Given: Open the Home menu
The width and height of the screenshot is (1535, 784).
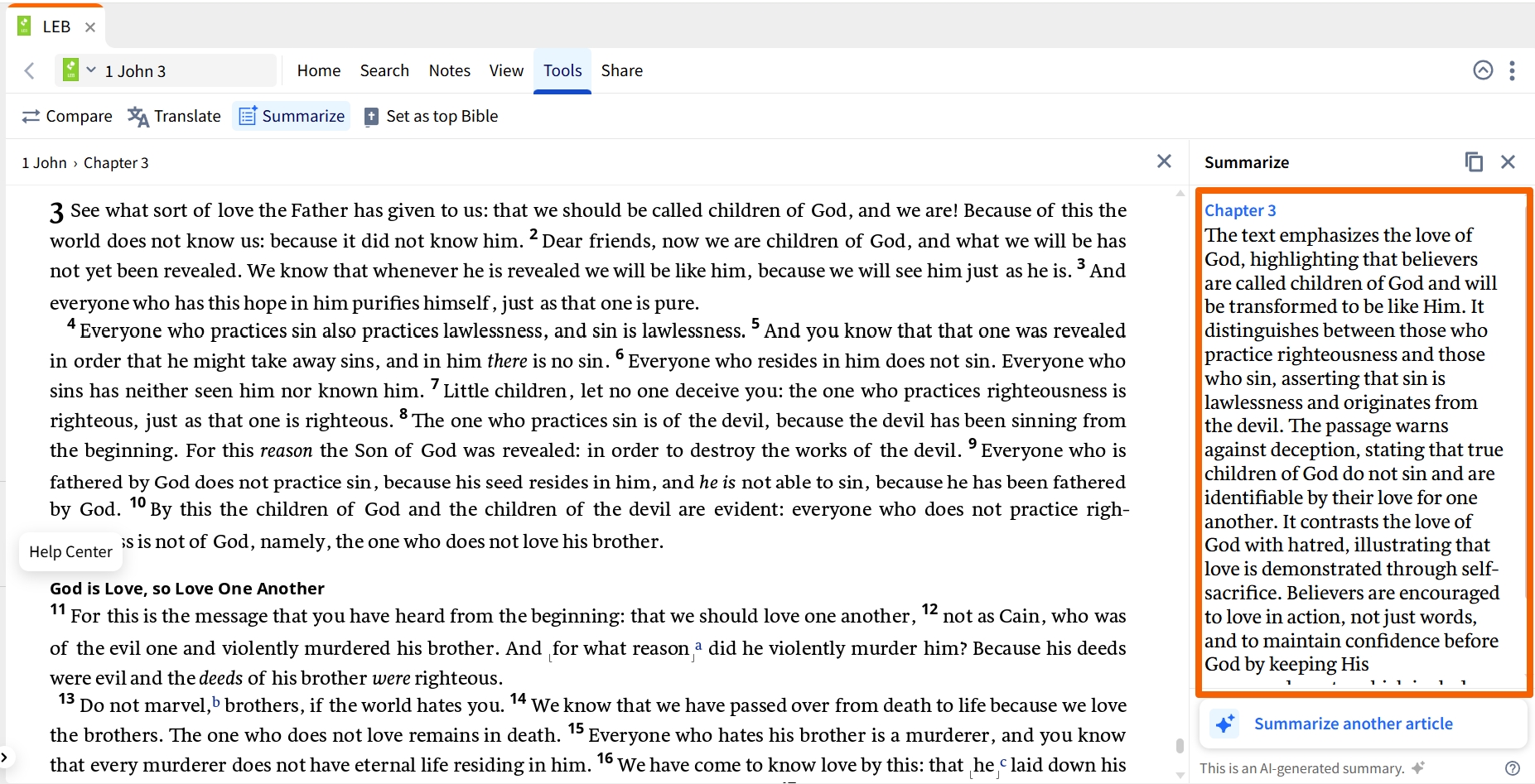Looking at the screenshot, I should (319, 71).
